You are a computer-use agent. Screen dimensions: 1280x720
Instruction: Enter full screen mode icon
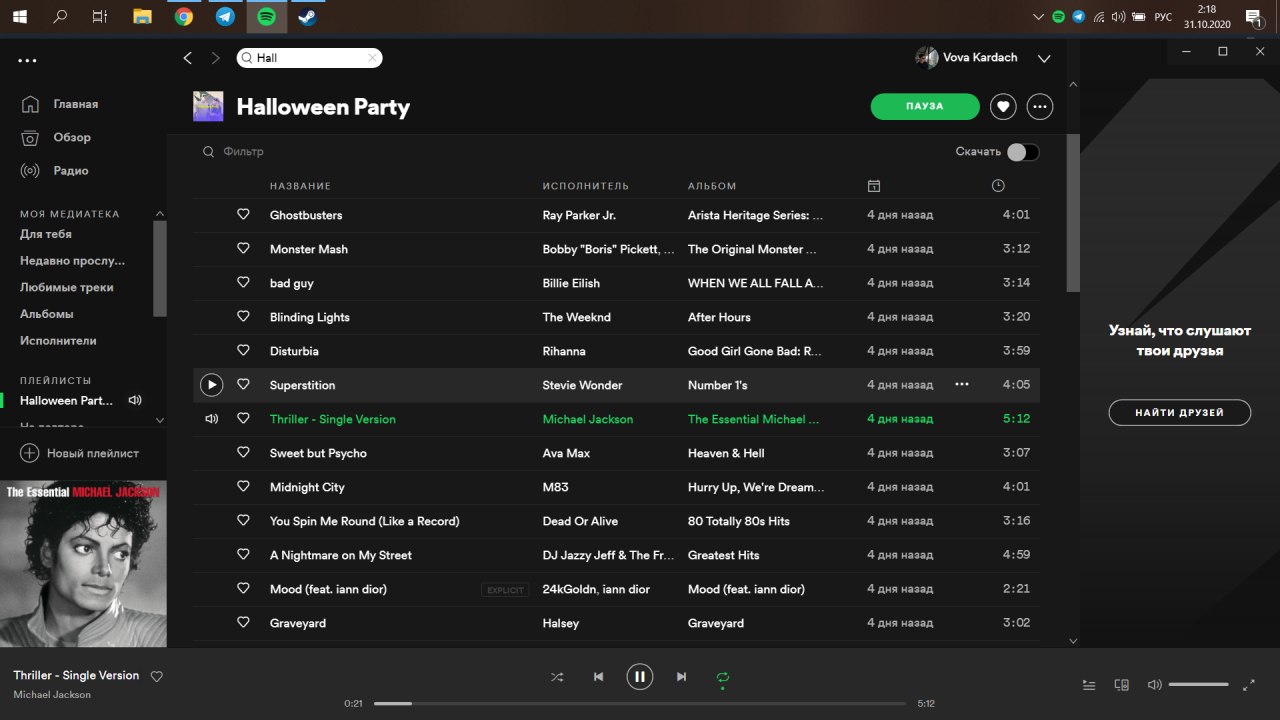click(1249, 685)
